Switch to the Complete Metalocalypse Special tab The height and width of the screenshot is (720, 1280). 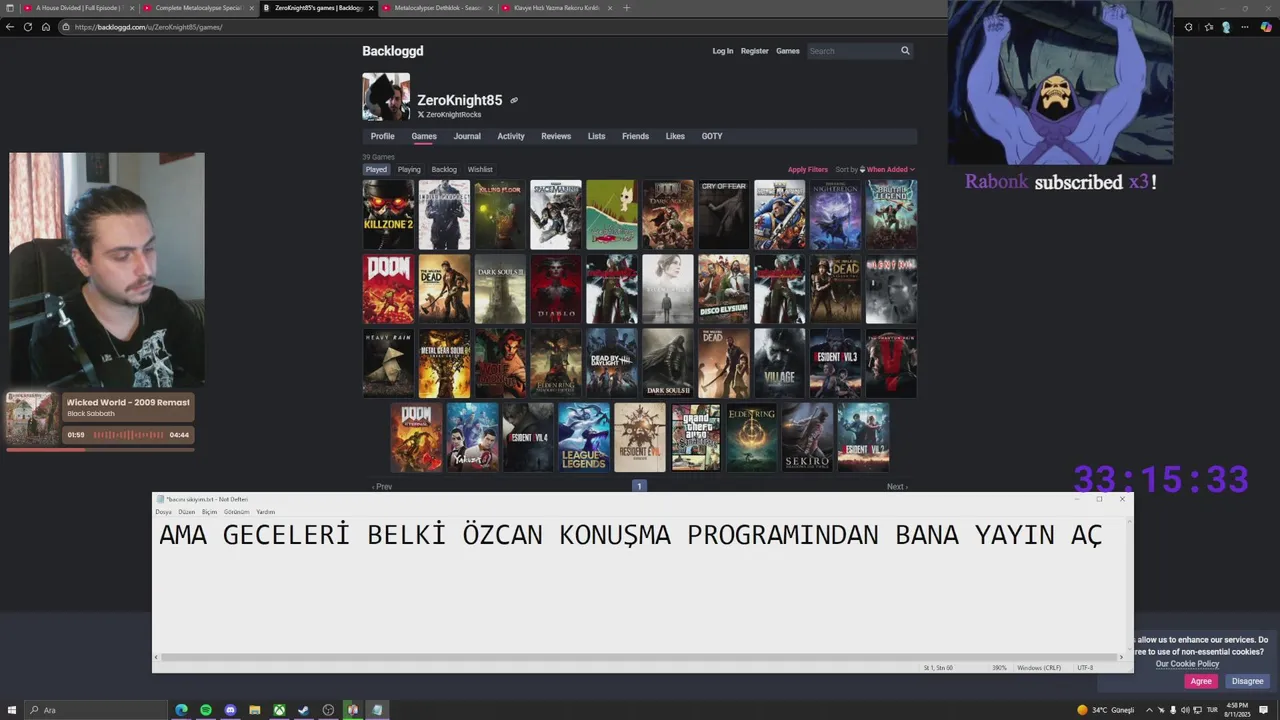coord(198,8)
